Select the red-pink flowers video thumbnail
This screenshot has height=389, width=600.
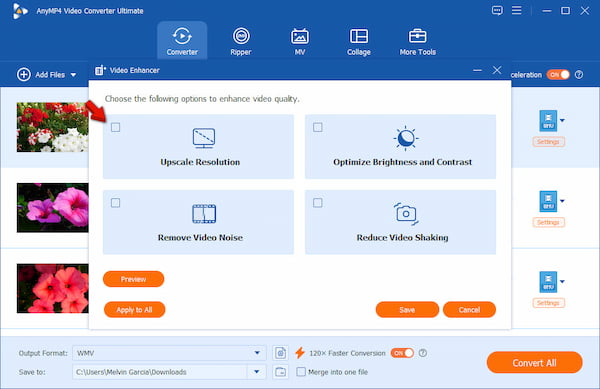52,288
